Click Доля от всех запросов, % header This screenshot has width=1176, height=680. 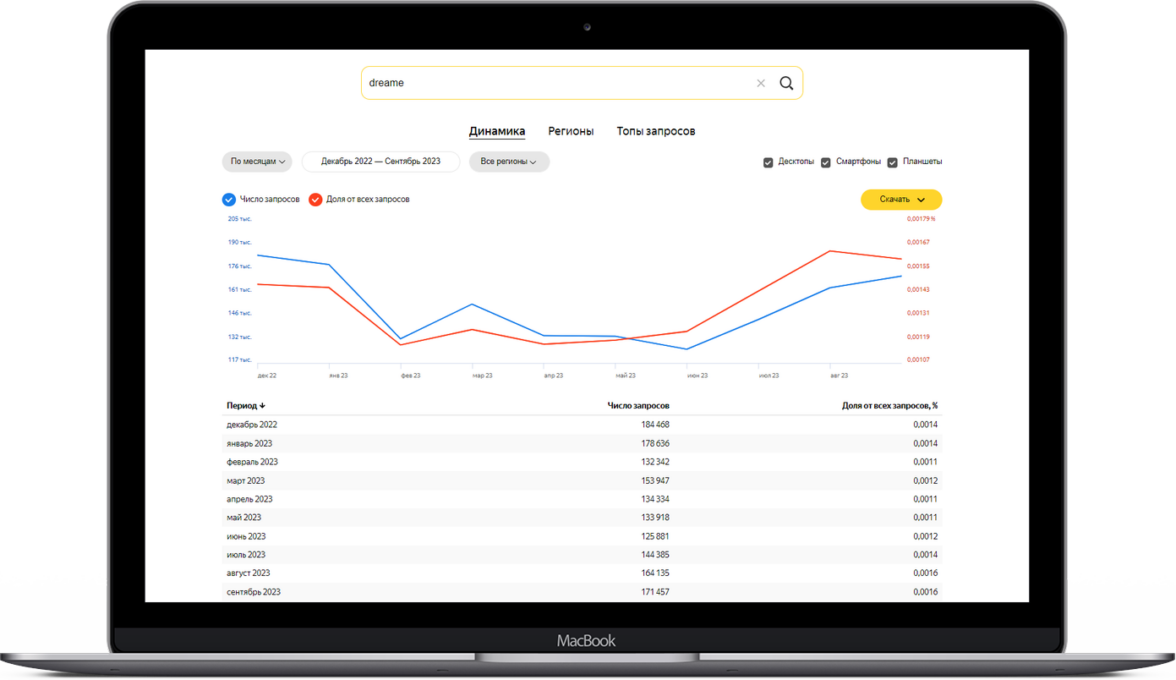pos(890,406)
